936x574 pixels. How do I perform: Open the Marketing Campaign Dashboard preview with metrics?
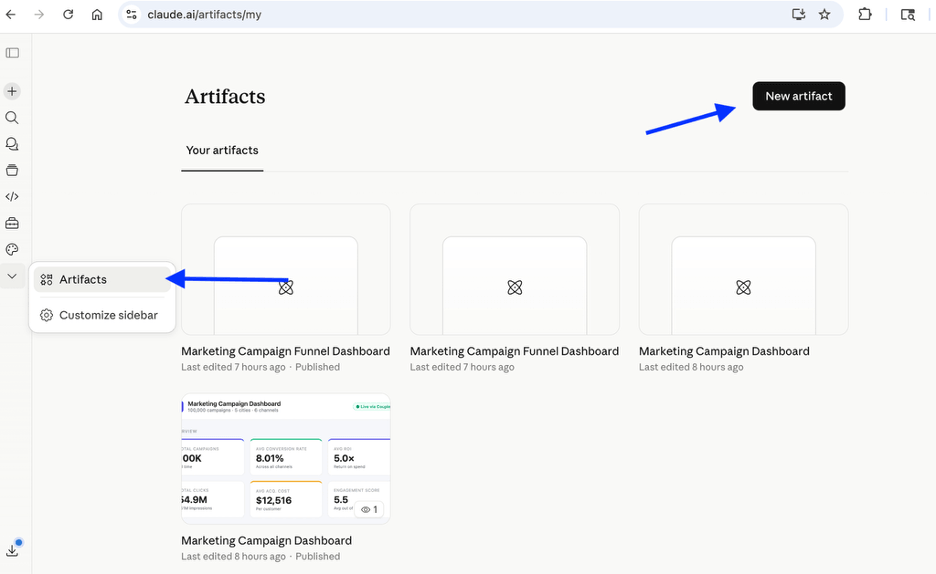point(286,459)
